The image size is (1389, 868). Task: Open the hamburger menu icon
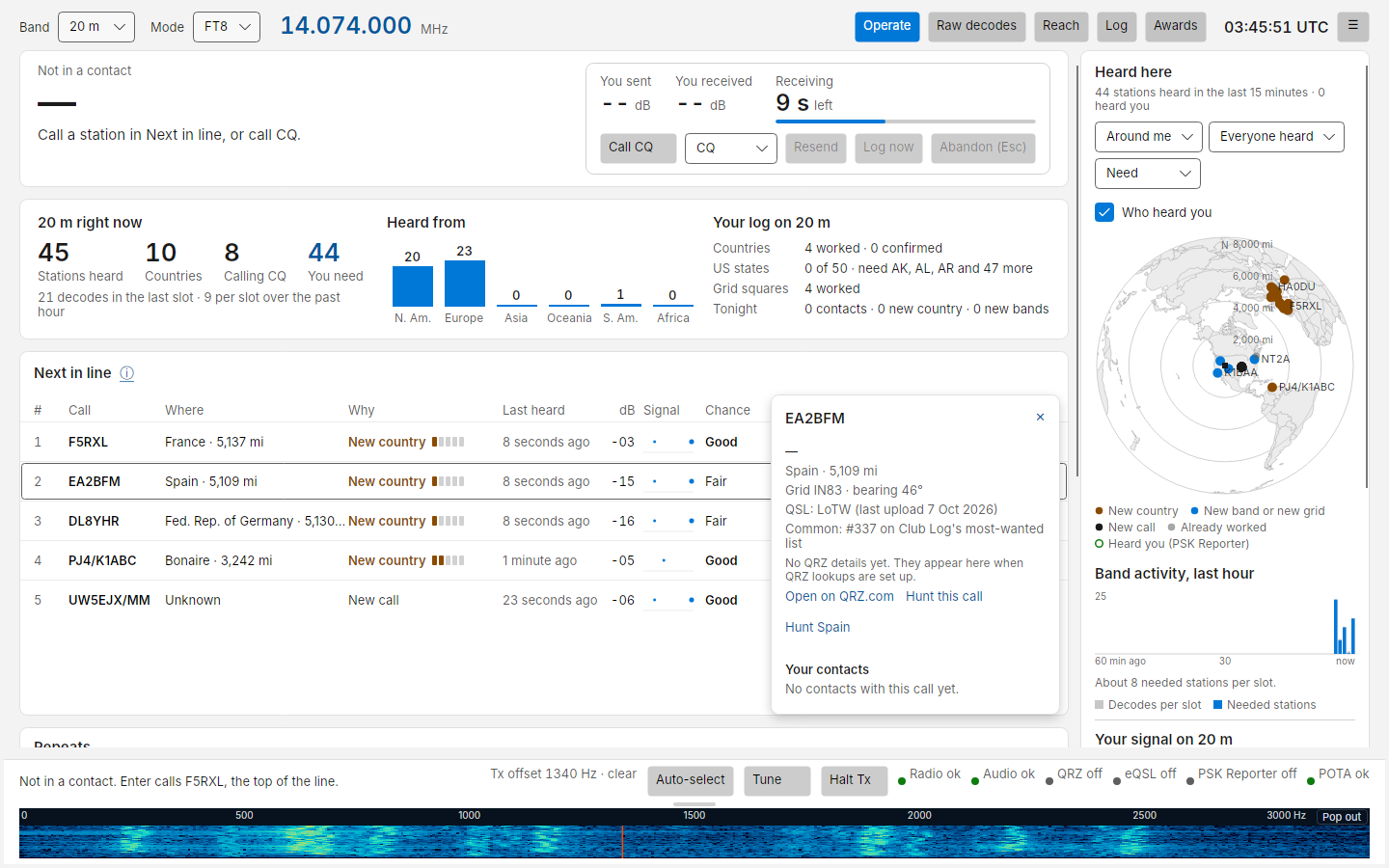pyautogui.click(x=1353, y=26)
